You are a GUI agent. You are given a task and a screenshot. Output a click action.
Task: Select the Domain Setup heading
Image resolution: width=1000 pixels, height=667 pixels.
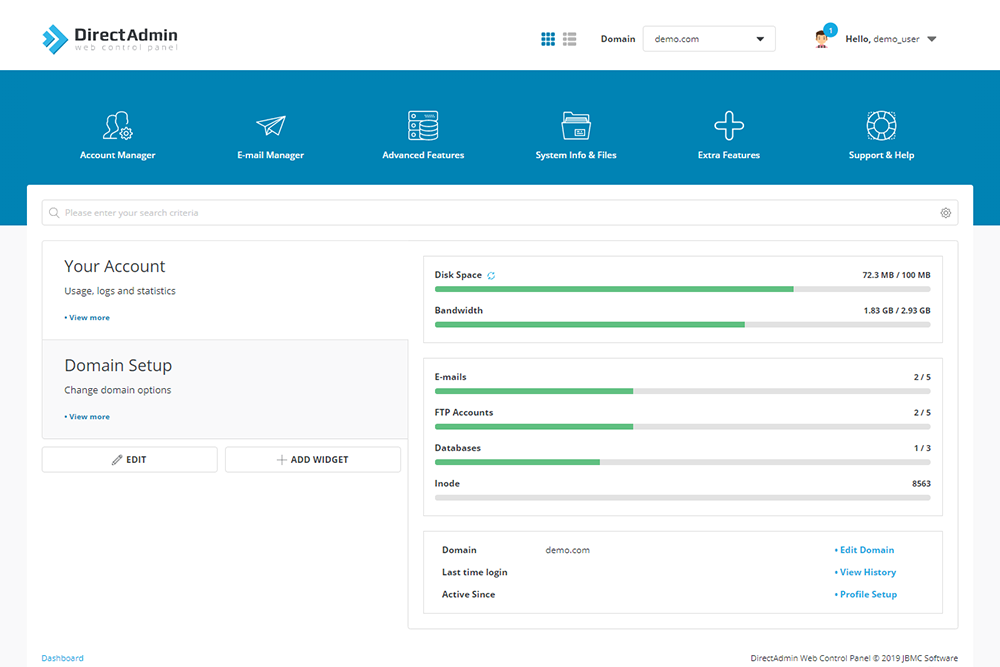(118, 365)
